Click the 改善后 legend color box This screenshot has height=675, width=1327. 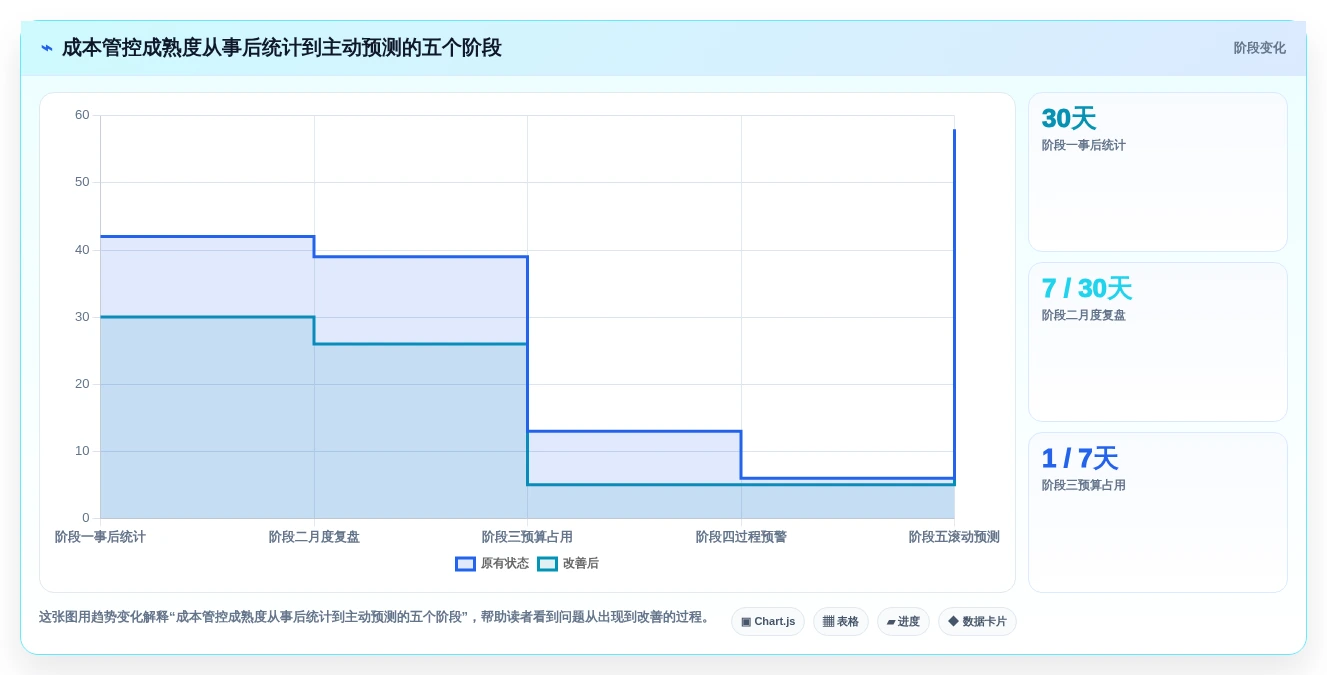point(547,564)
